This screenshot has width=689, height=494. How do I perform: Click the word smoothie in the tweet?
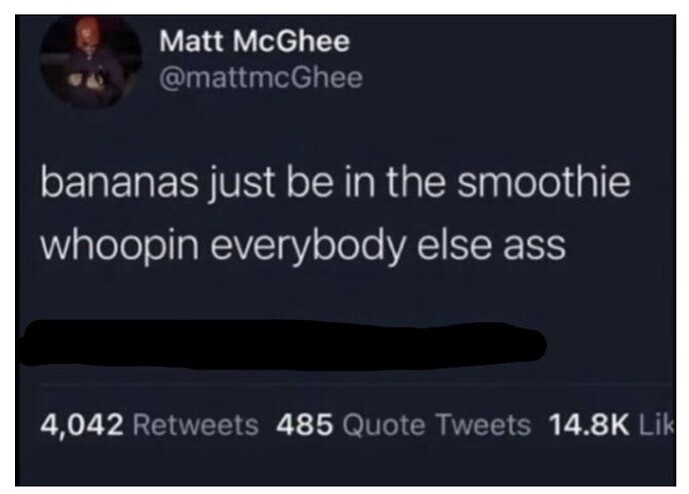click(x=544, y=180)
